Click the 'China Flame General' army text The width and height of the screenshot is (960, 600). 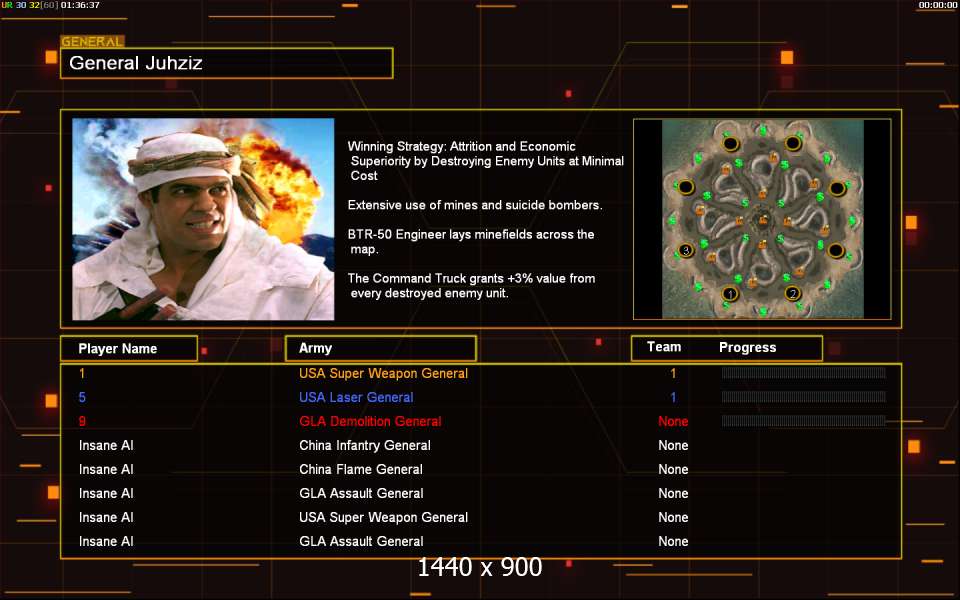click(x=361, y=469)
